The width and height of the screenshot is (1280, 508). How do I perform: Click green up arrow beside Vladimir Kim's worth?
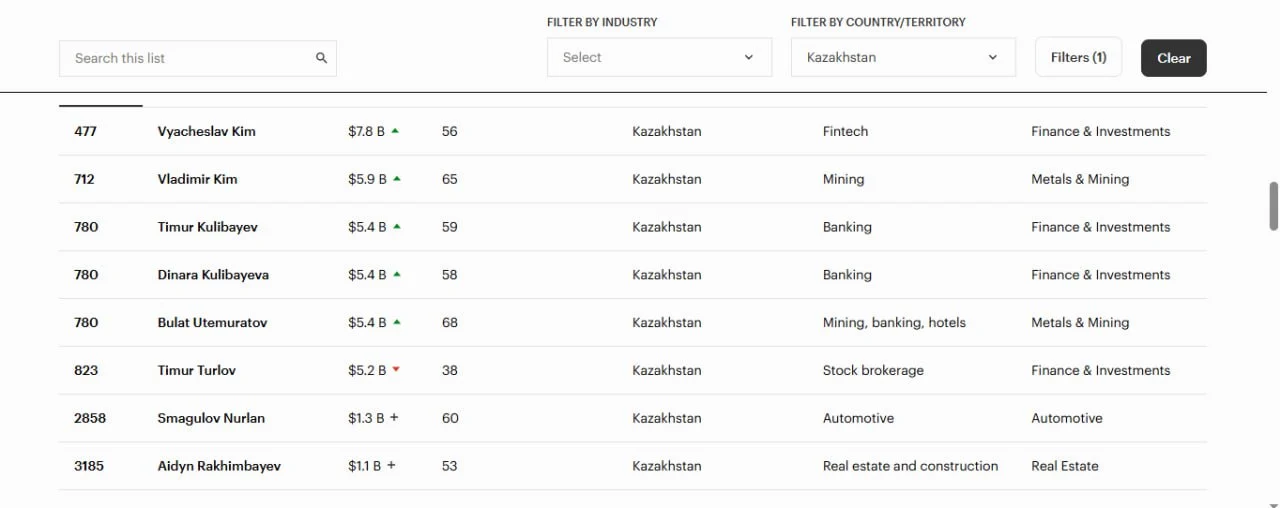(x=397, y=179)
